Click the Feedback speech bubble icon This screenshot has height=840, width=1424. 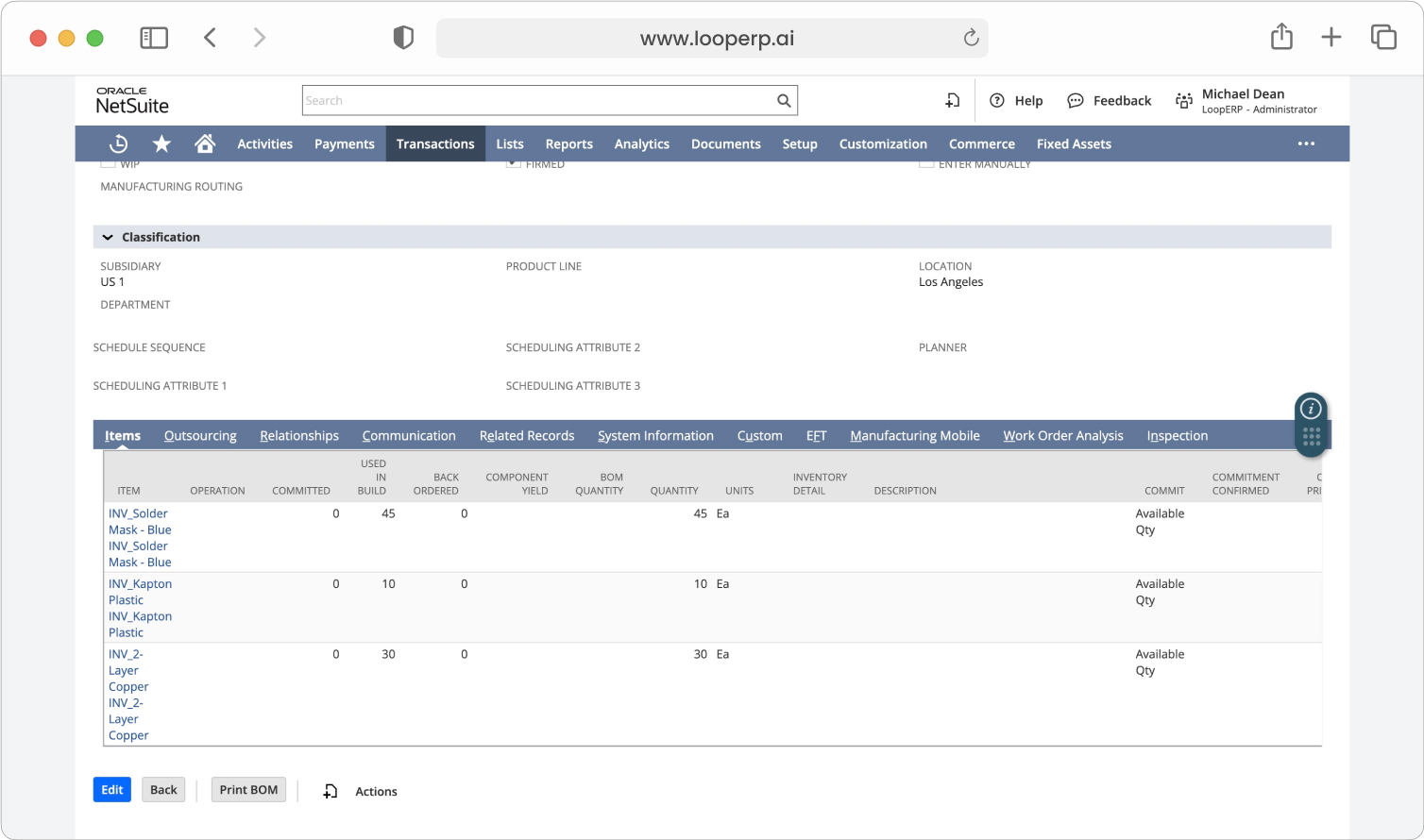point(1076,100)
